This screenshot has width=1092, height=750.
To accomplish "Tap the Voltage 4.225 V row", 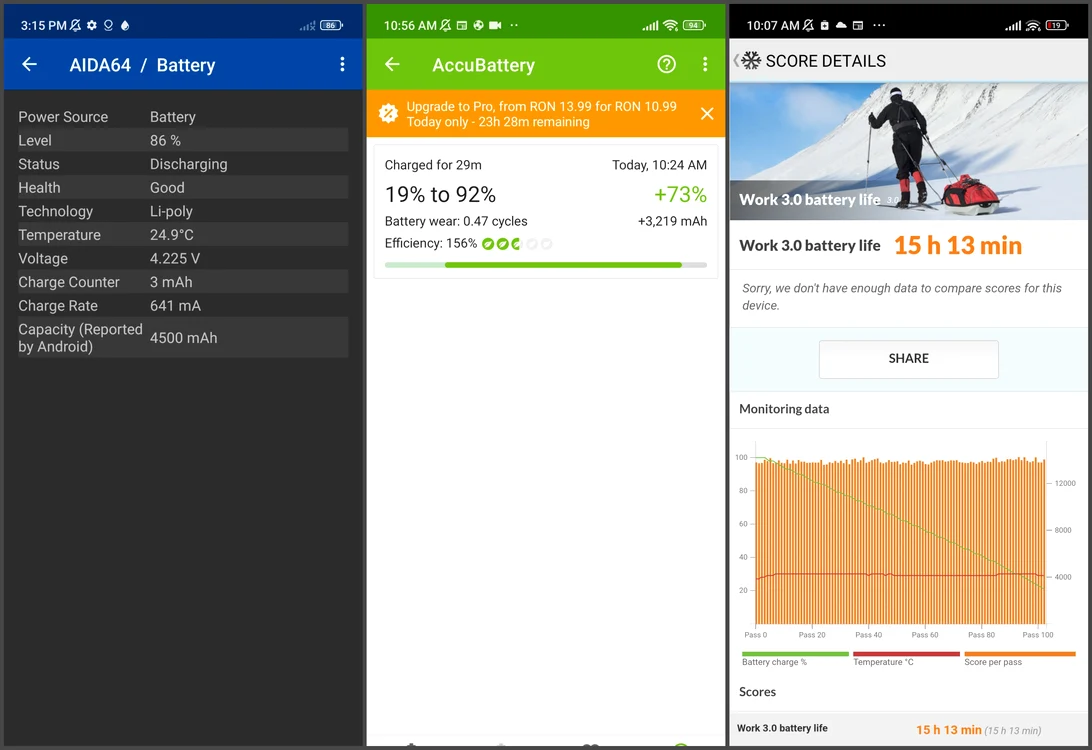I will point(182,259).
